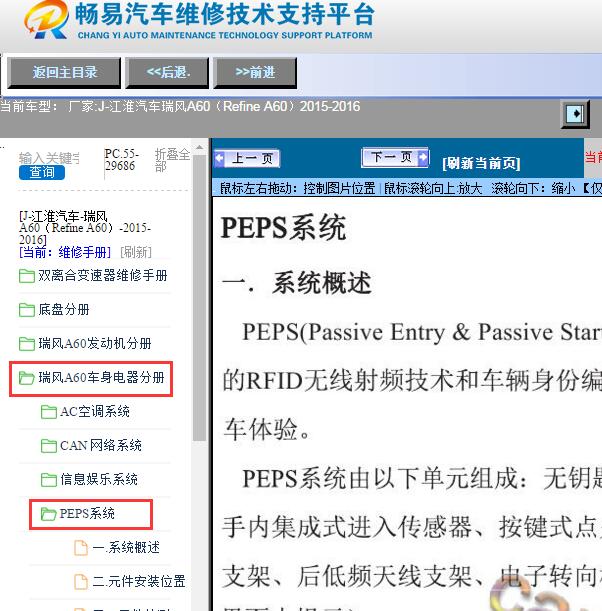Click the 当前：维修手册 link
The width and height of the screenshot is (602, 611).
click(x=65, y=253)
